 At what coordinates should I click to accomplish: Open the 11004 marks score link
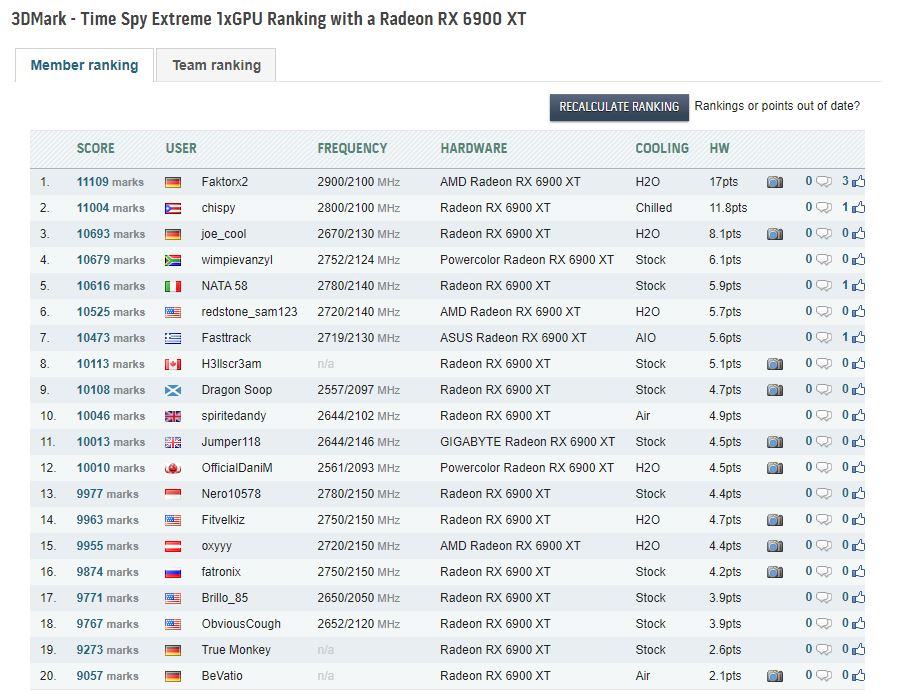tap(110, 208)
